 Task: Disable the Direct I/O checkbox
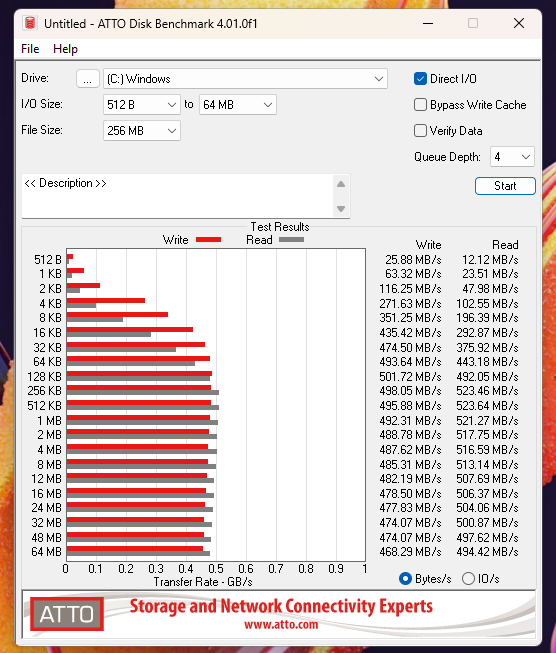tap(420, 79)
